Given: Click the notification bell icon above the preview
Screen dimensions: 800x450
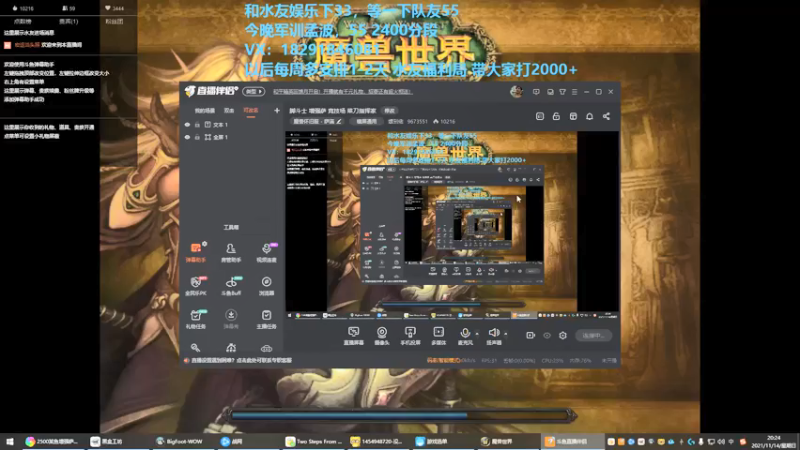Looking at the screenshot, I should (589, 116).
